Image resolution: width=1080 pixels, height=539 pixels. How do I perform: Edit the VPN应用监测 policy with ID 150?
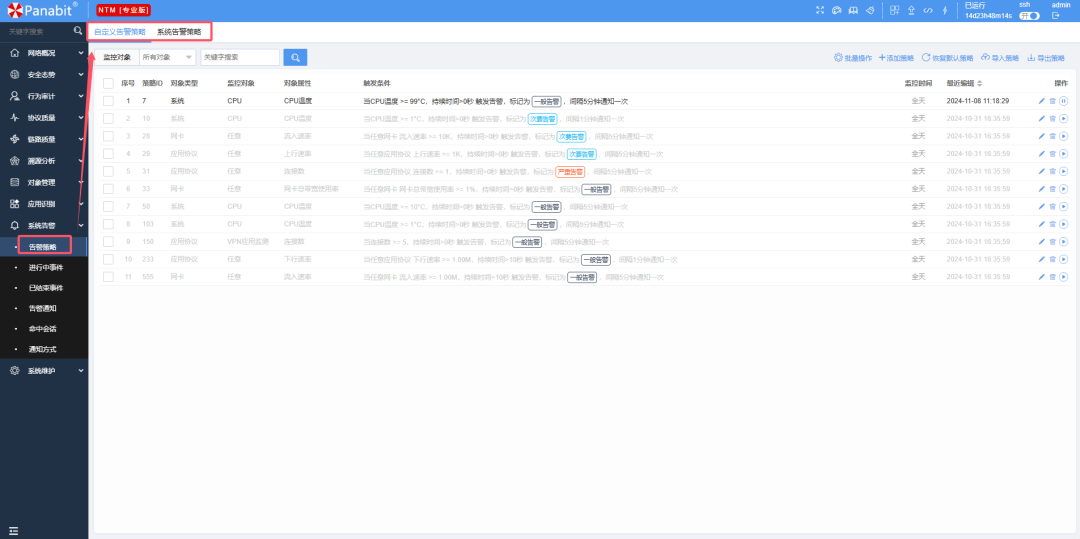[x=1041, y=242]
